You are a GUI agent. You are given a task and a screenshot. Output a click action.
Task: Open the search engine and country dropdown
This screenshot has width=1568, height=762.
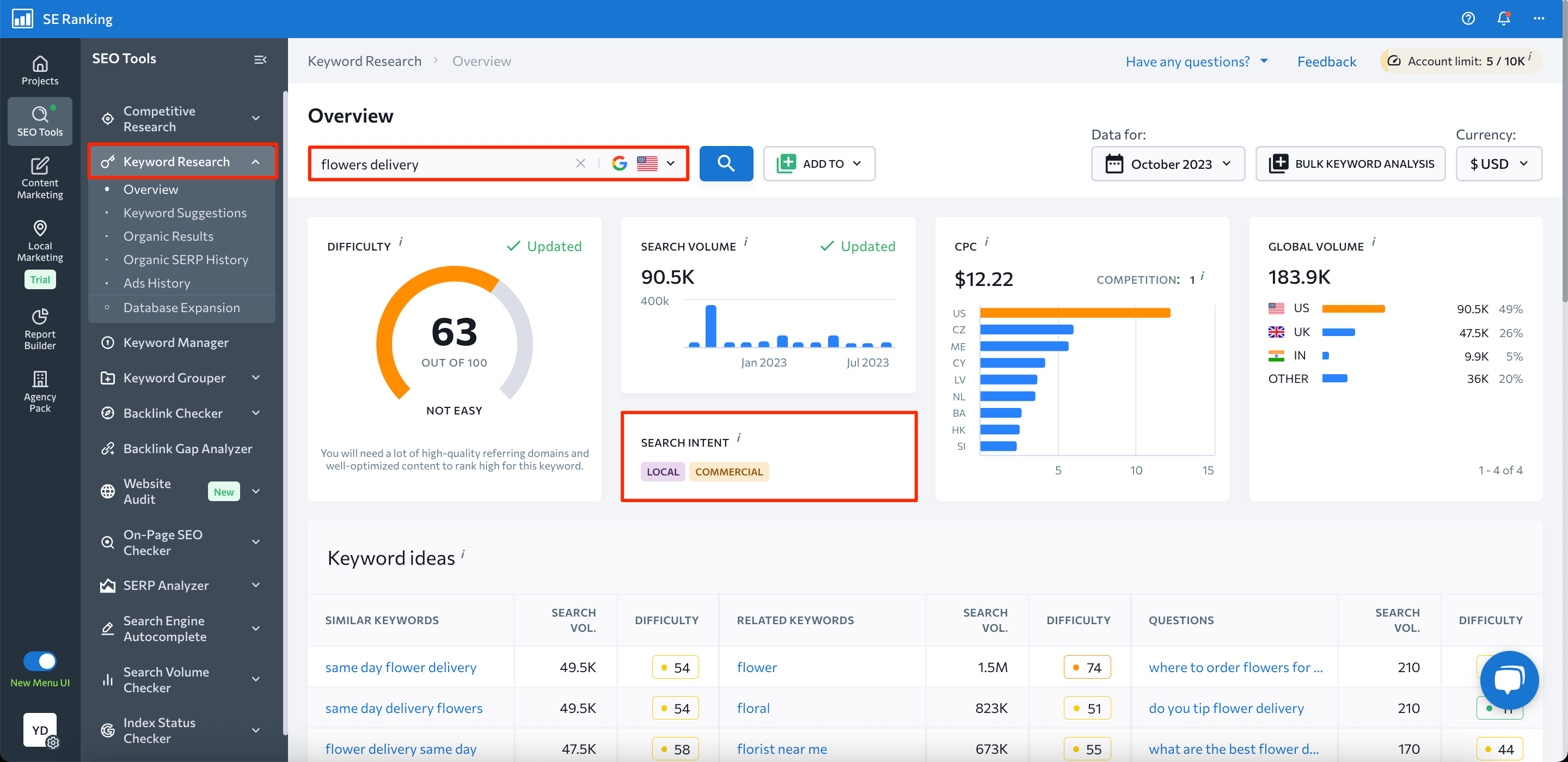pyautogui.click(x=644, y=163)
